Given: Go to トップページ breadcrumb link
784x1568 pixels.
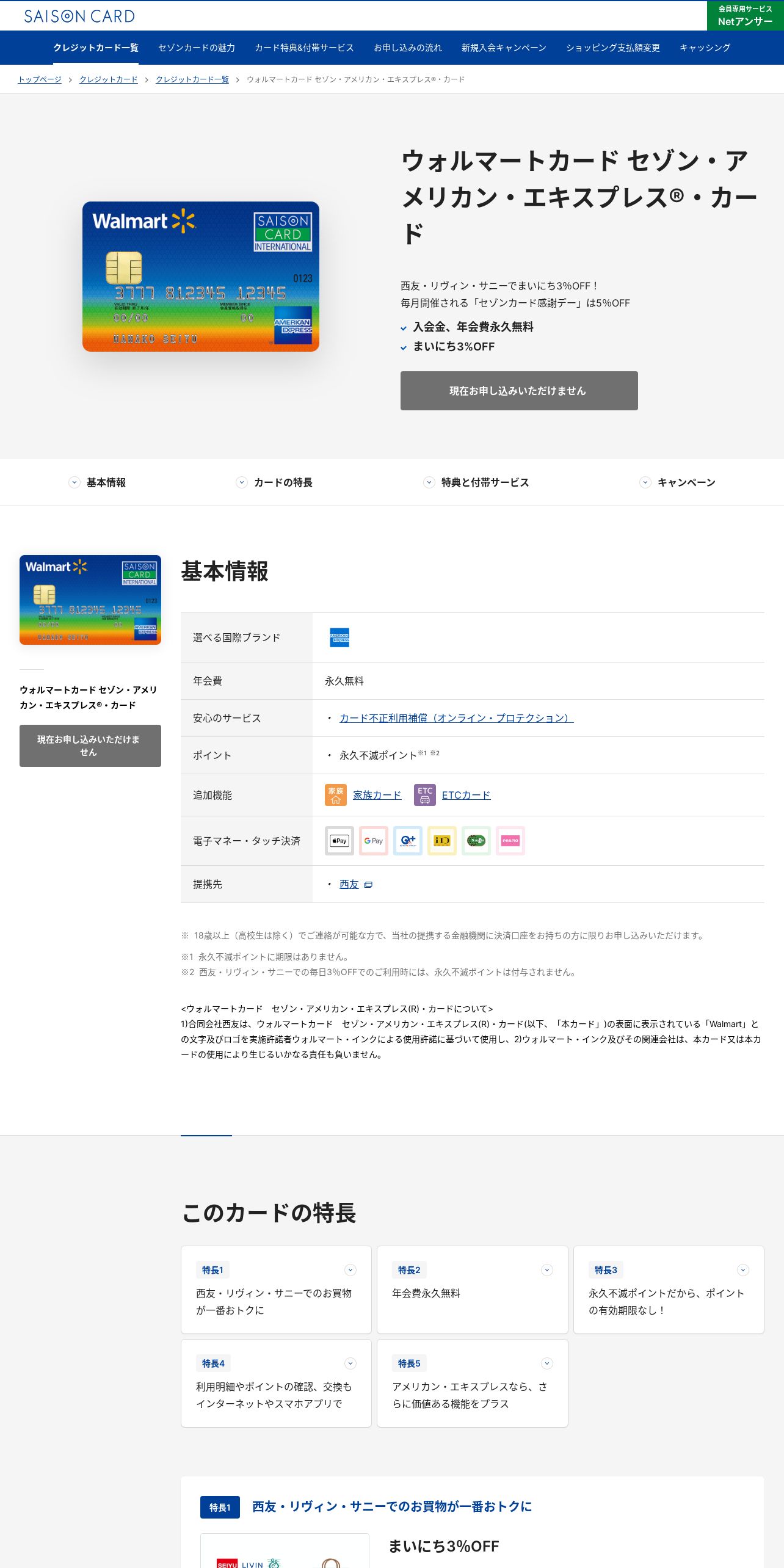Looking at the screenshot, I should coord(40,79).
